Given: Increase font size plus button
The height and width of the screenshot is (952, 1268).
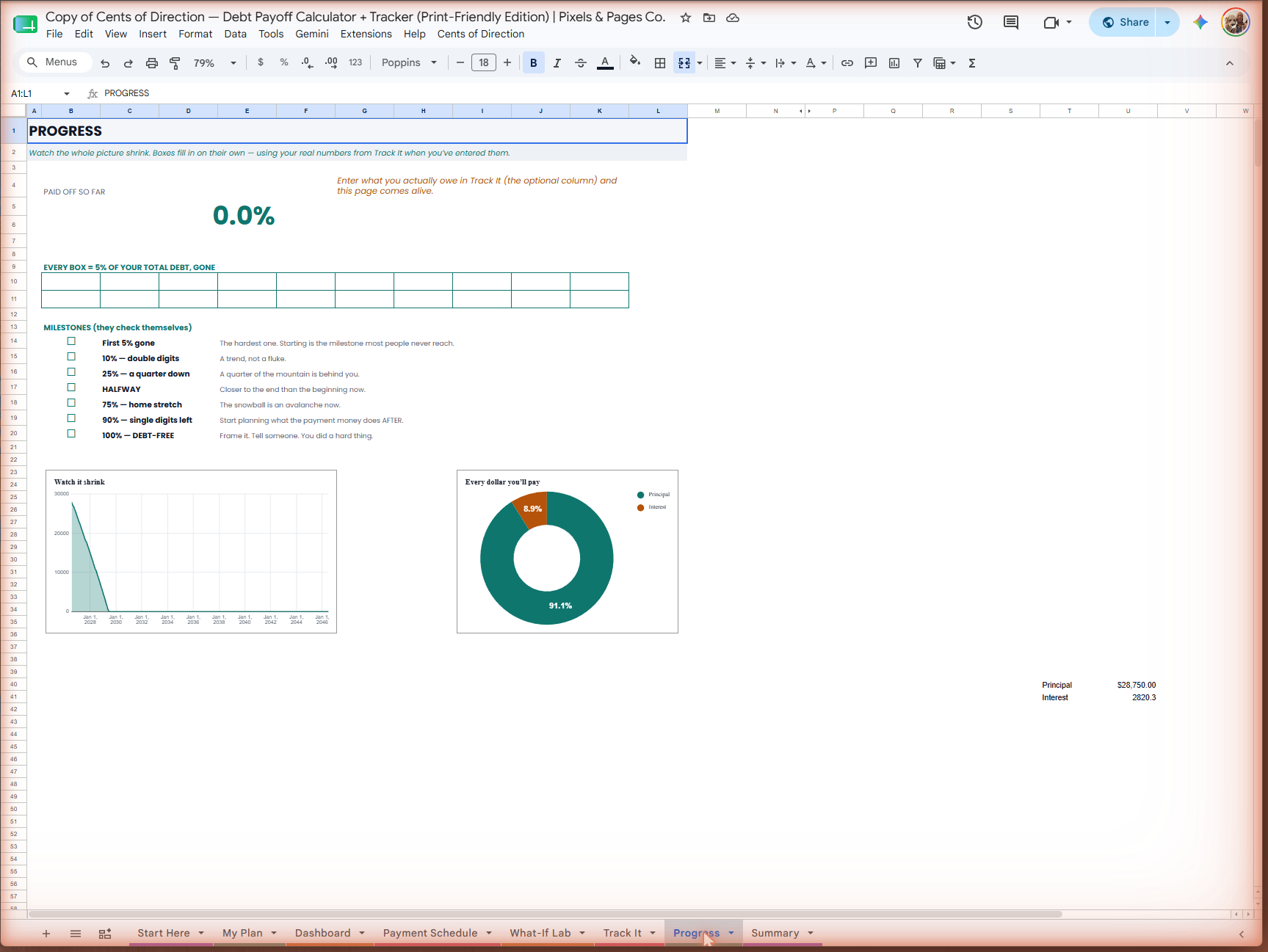Looking at the screenshot, I should click(507, 63).
